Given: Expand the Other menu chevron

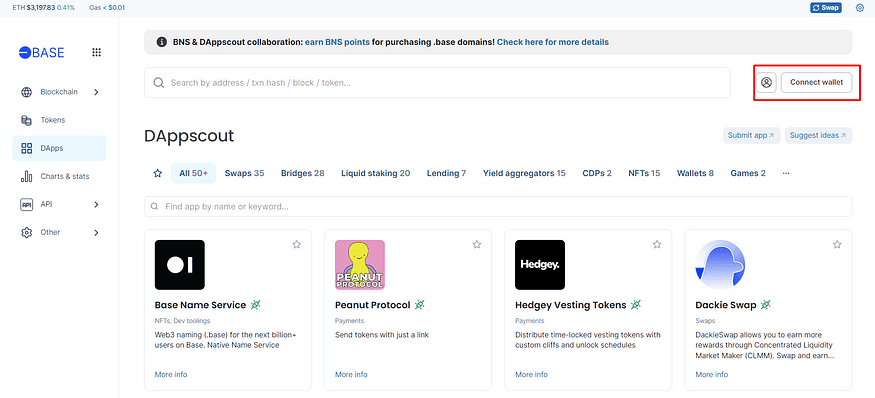Looking at the screenshot, I should pos(96,232).
